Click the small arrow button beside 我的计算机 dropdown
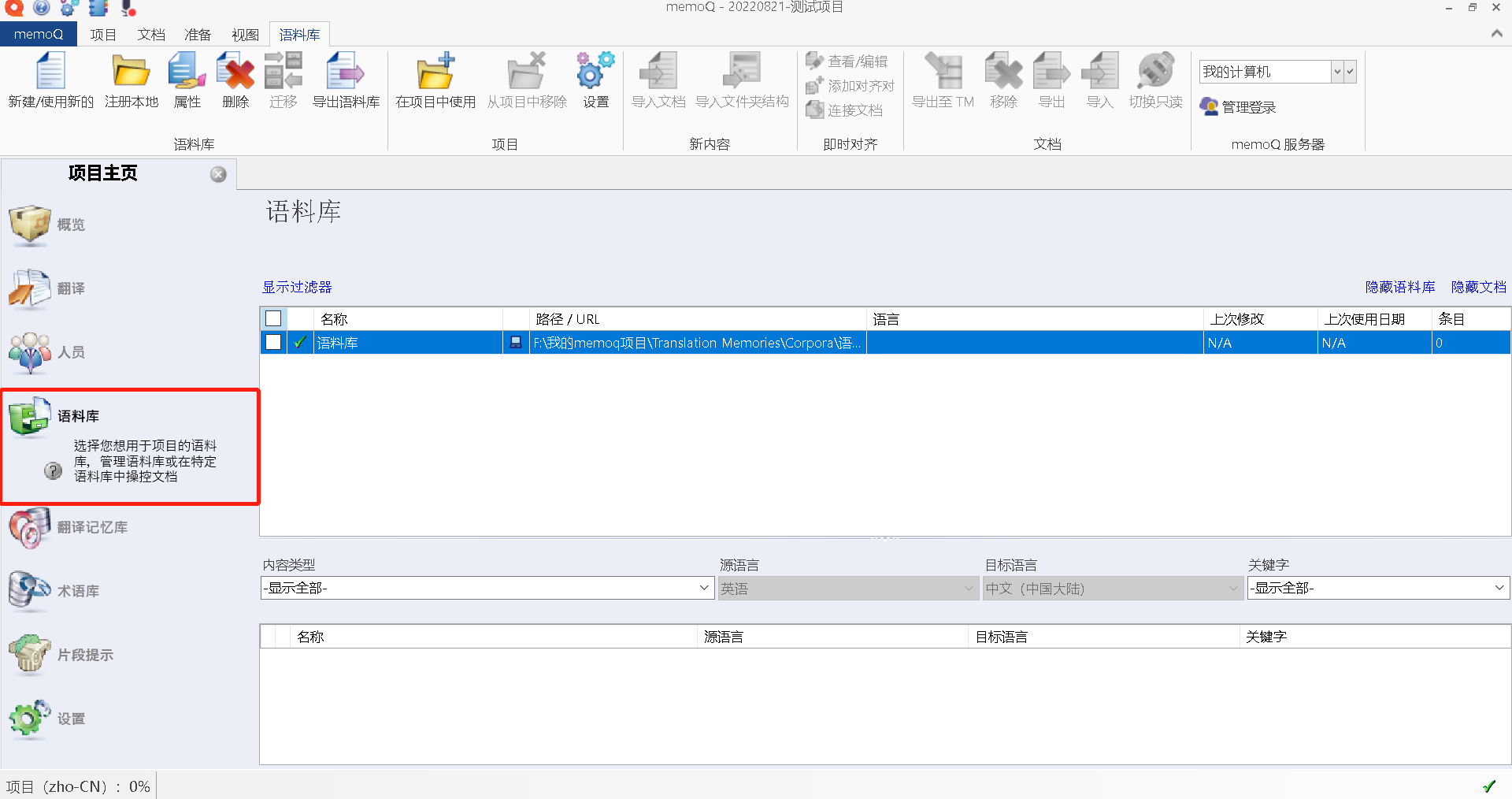This screenshot has width=1512, height=799. point(1350,72)
